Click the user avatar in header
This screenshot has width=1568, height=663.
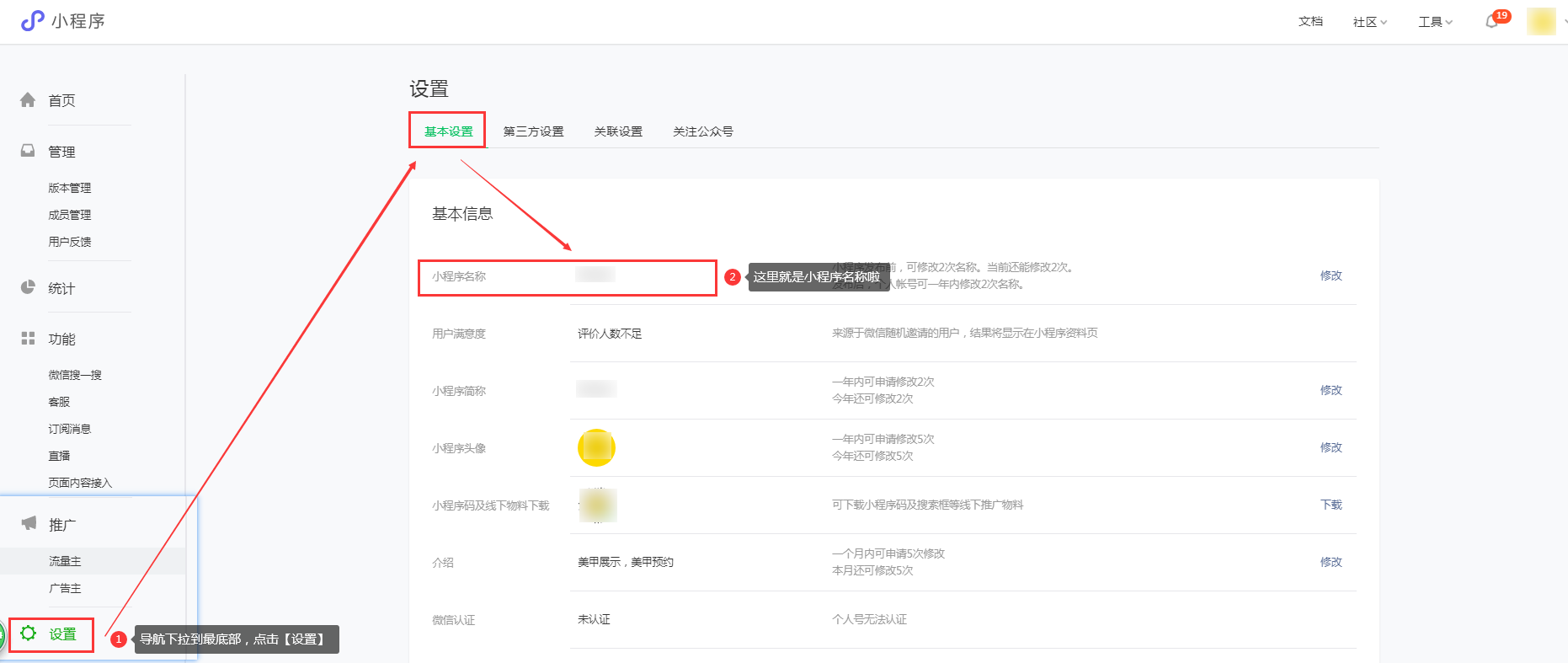(1541, 21)
